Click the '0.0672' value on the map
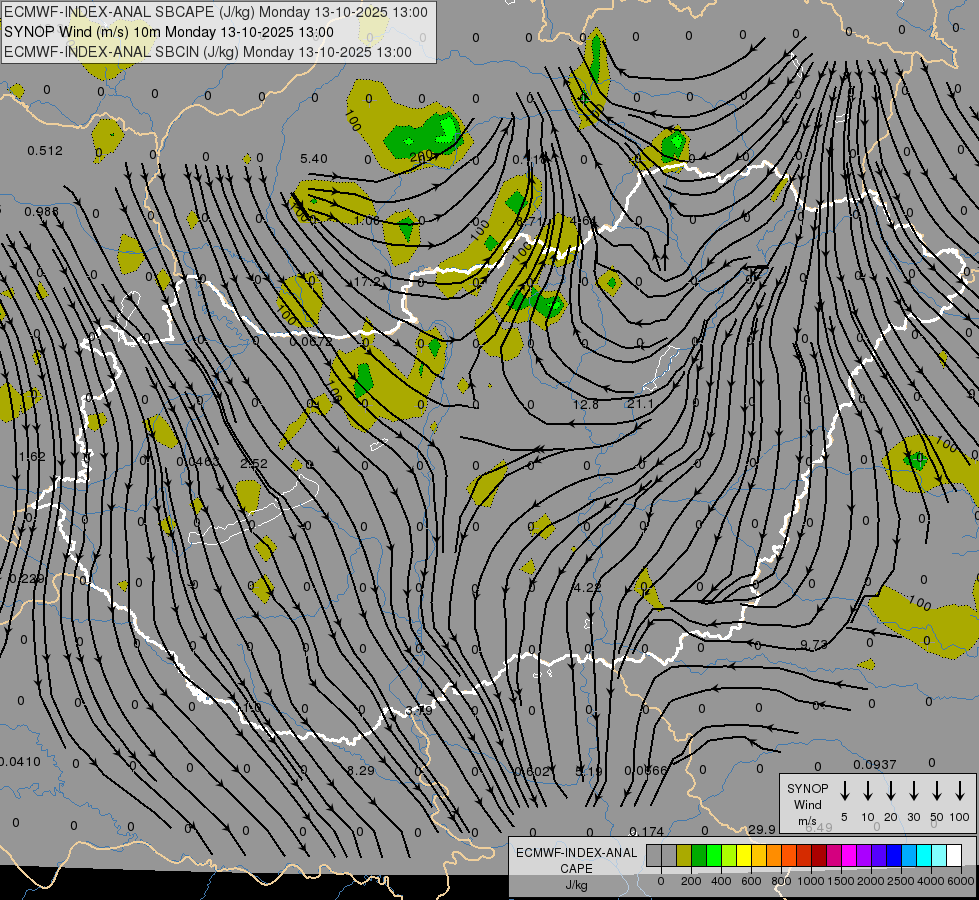Screen dimensions: 979x900 (311, 342)
